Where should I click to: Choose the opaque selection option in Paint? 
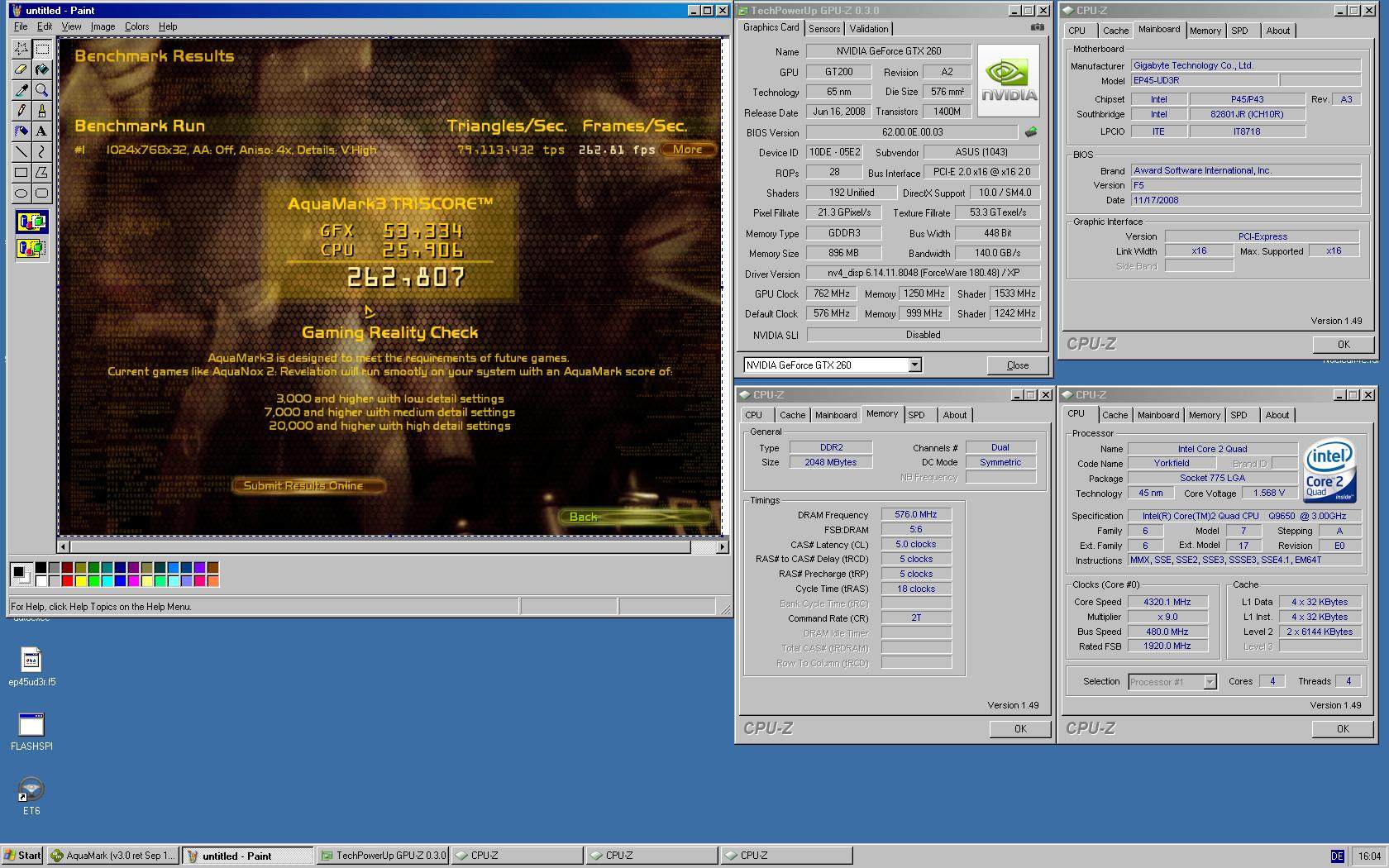(x=31, y=222)
